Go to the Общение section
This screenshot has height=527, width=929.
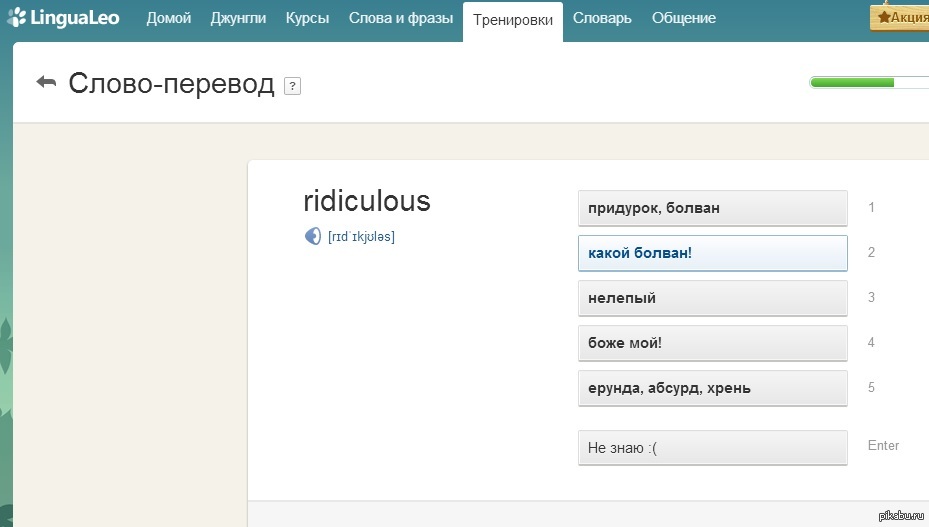(x=683, y=18)
